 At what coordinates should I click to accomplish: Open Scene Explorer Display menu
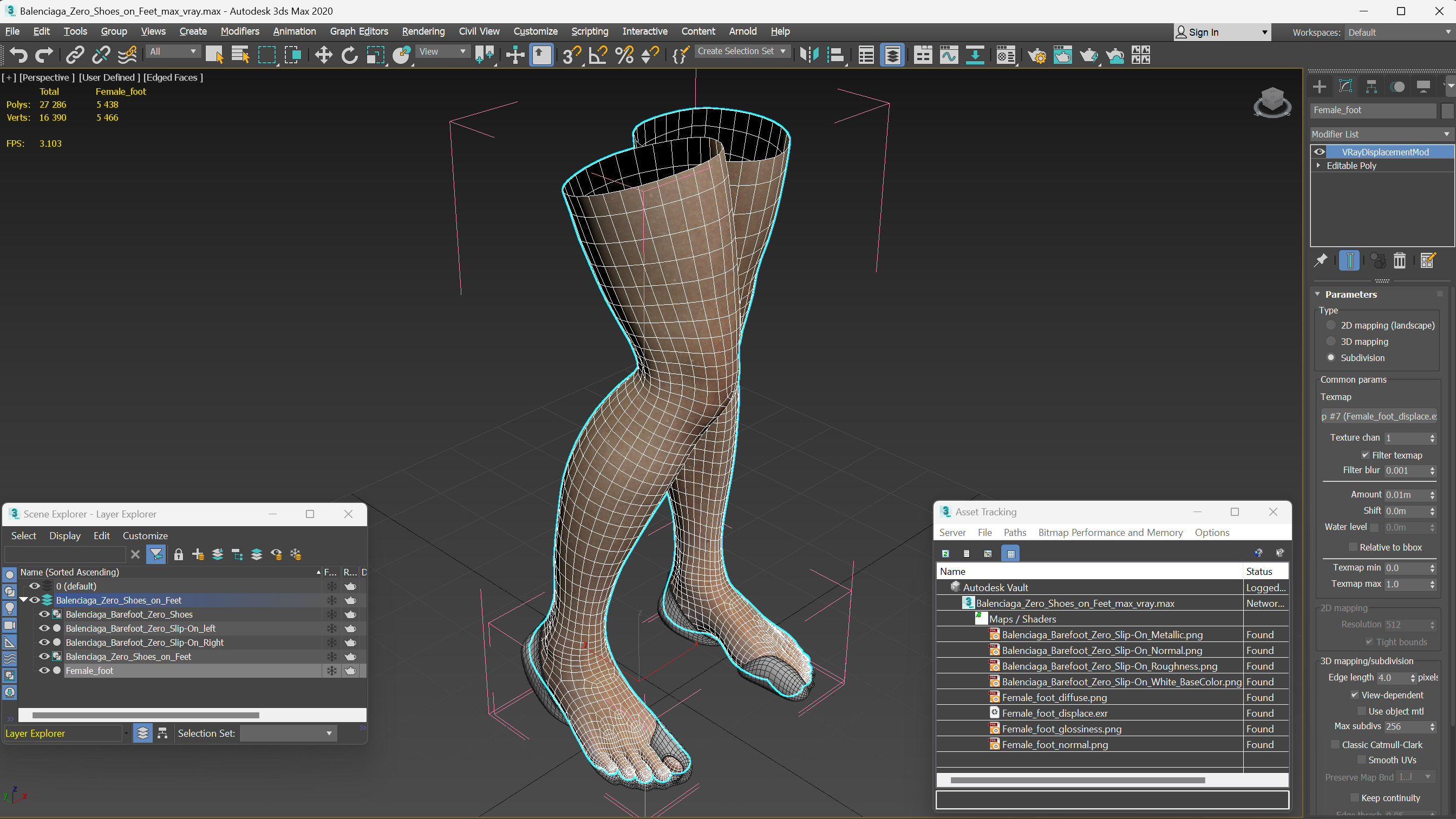point(64,535)
